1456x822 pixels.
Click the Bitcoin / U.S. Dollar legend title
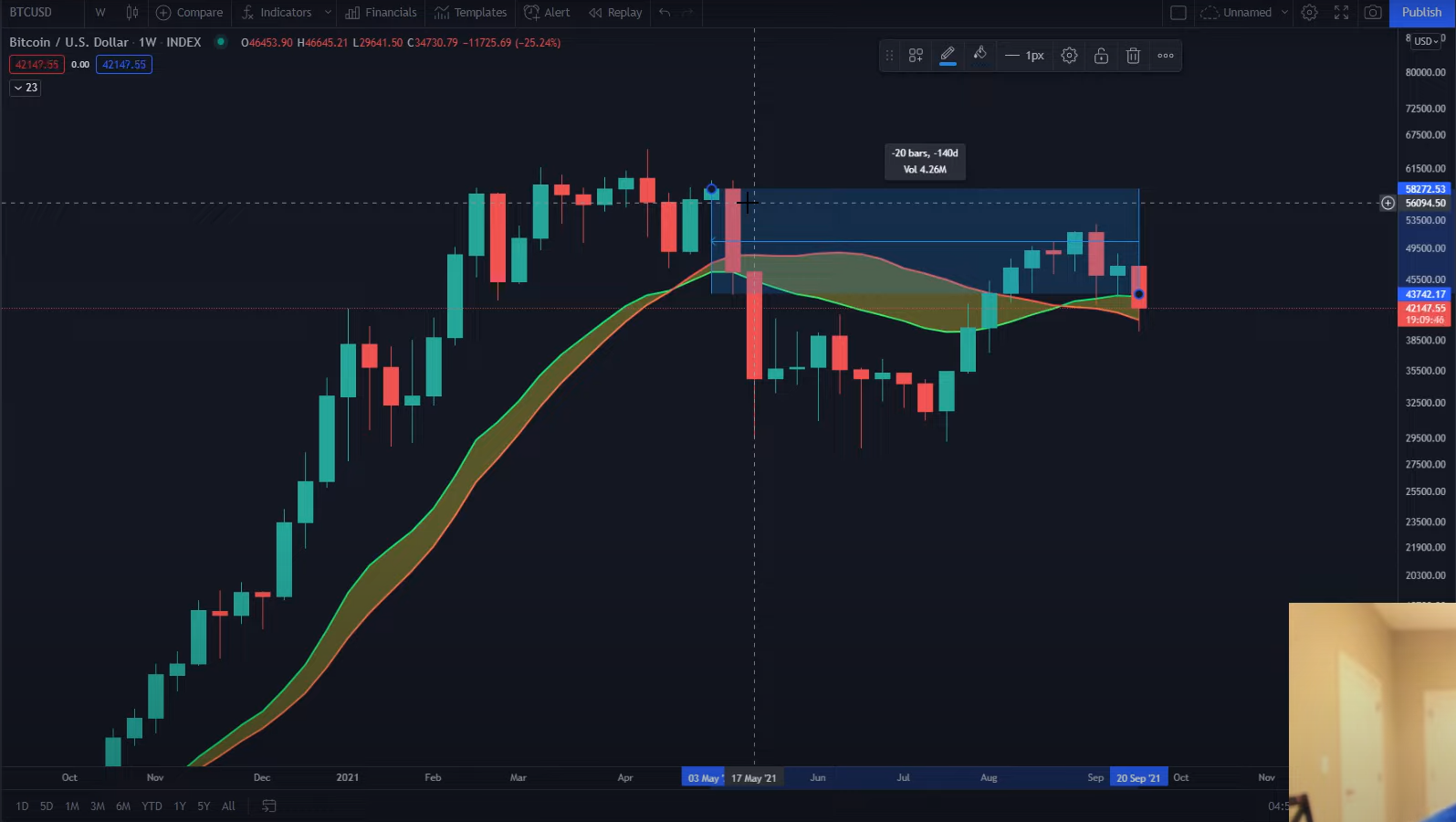point(68,42)
